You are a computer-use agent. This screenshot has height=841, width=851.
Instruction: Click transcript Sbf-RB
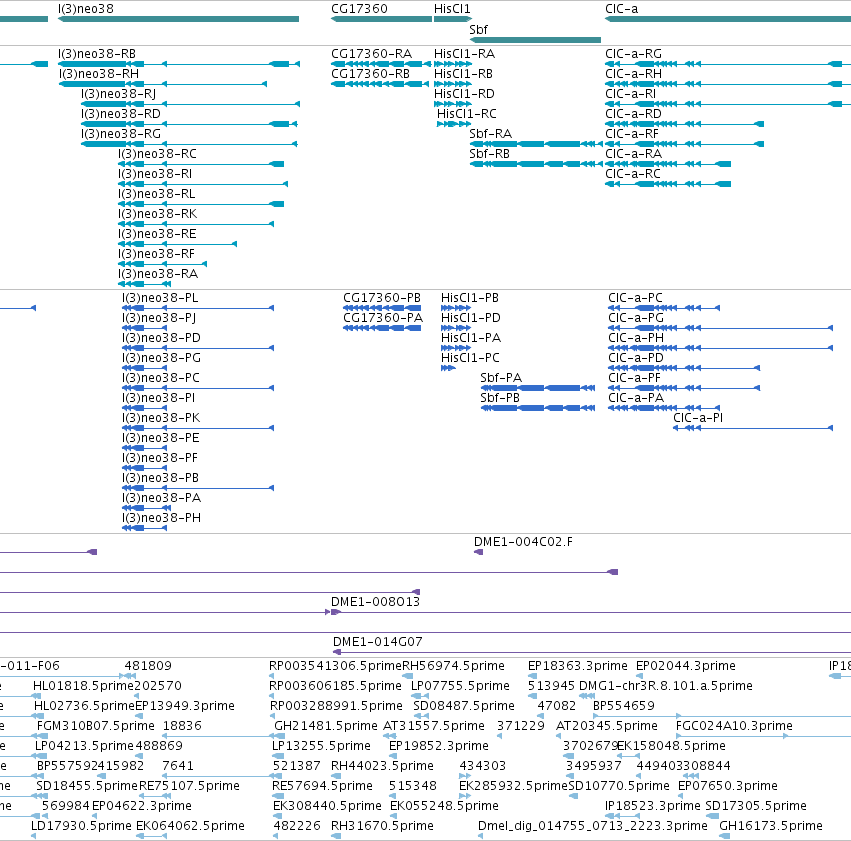tap(490, 154)
